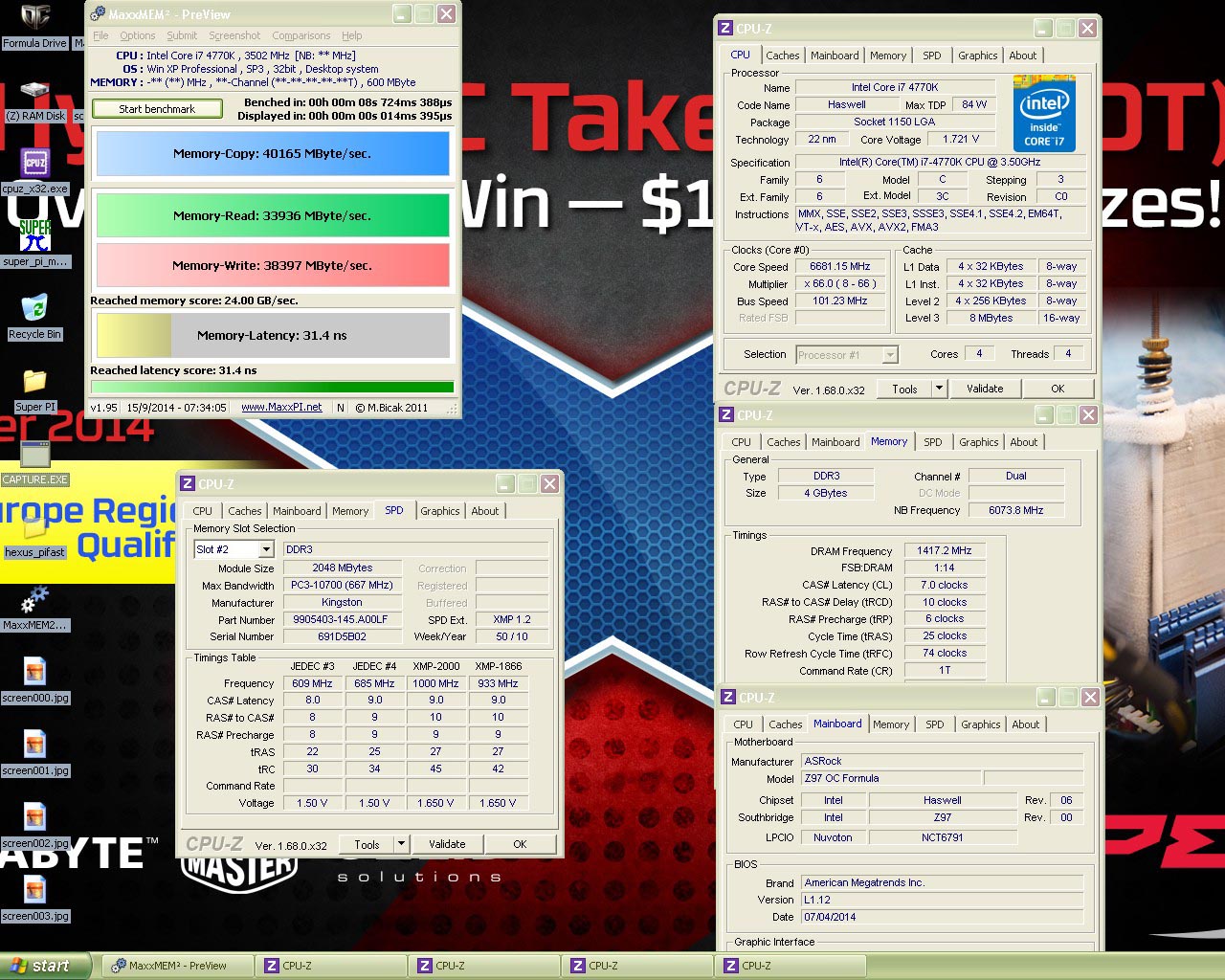Screen dimensions: 1225x980
Task: Click the Core Speed 6681.15 MHz field
Action: pyautogui.click(x=839, y=266)
